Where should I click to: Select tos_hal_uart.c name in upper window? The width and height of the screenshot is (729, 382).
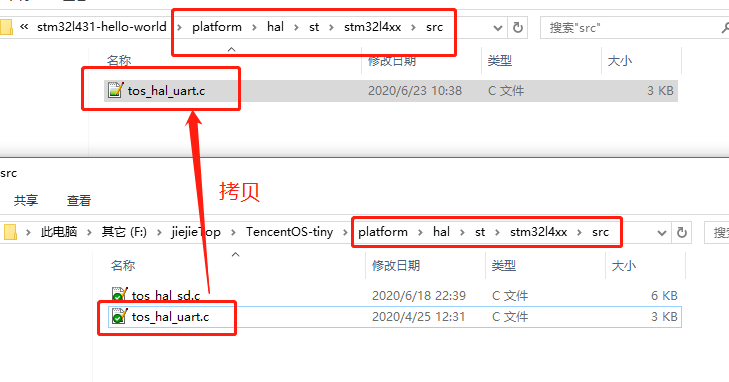pyautogui.click(x=166, y=91)
